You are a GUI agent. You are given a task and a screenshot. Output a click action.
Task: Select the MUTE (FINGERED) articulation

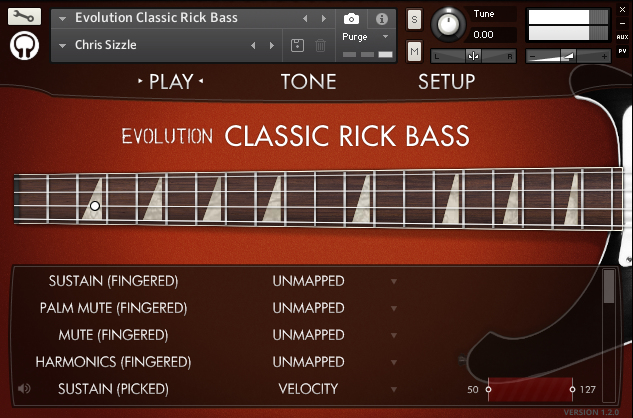[x=113, y=335]
